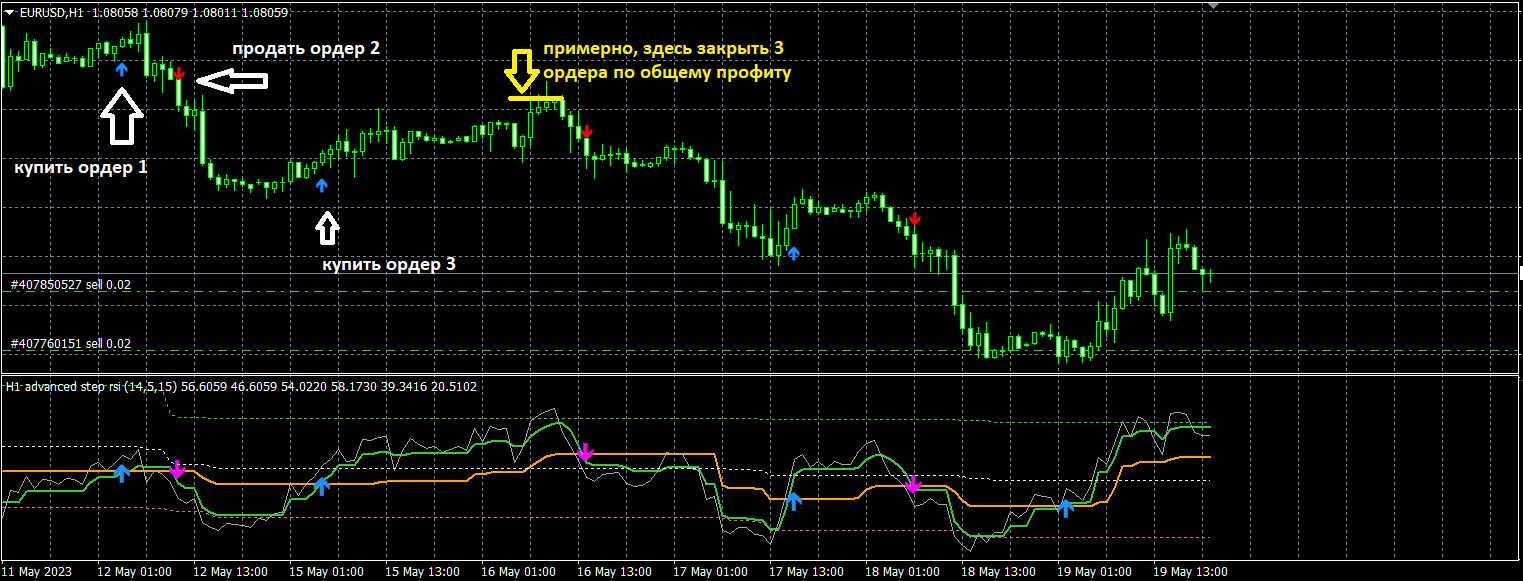
Task: Select the short yellow horizontal line above the candles
Action: click(536, 98)
